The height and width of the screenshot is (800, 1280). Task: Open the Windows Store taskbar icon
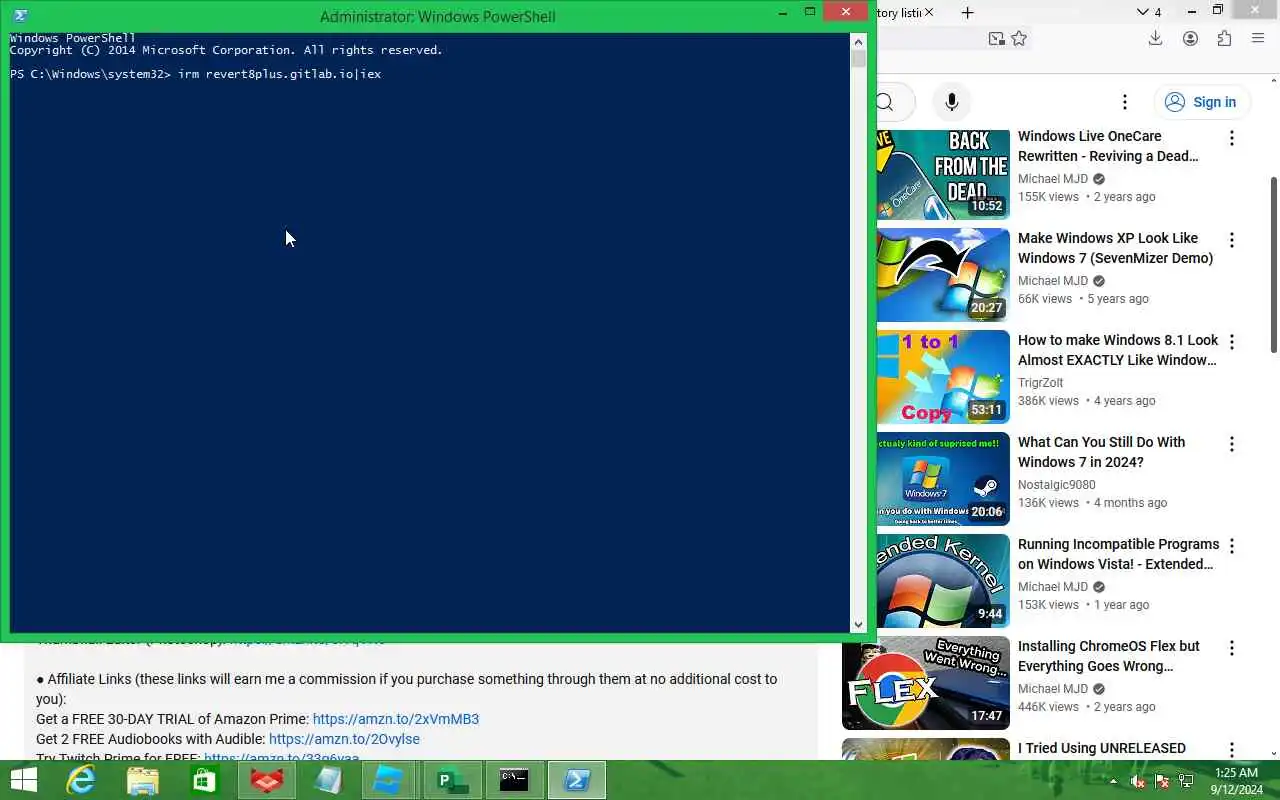205,780
